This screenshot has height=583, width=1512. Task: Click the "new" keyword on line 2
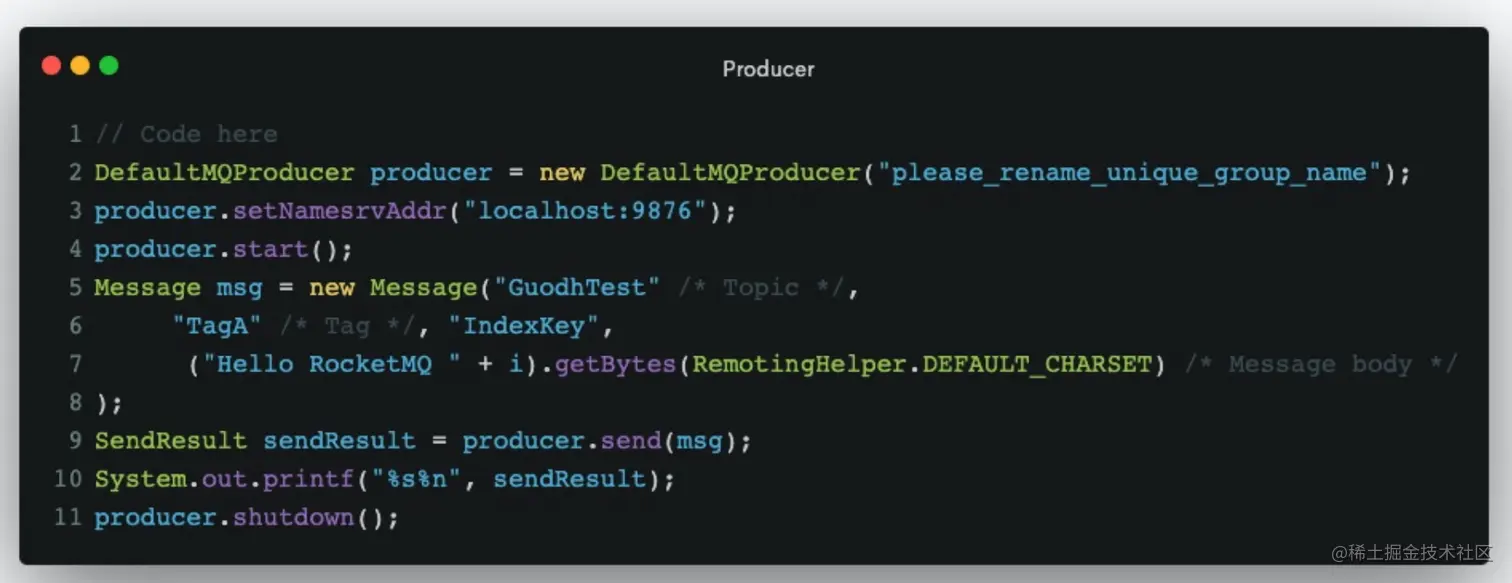click(562, 173)
